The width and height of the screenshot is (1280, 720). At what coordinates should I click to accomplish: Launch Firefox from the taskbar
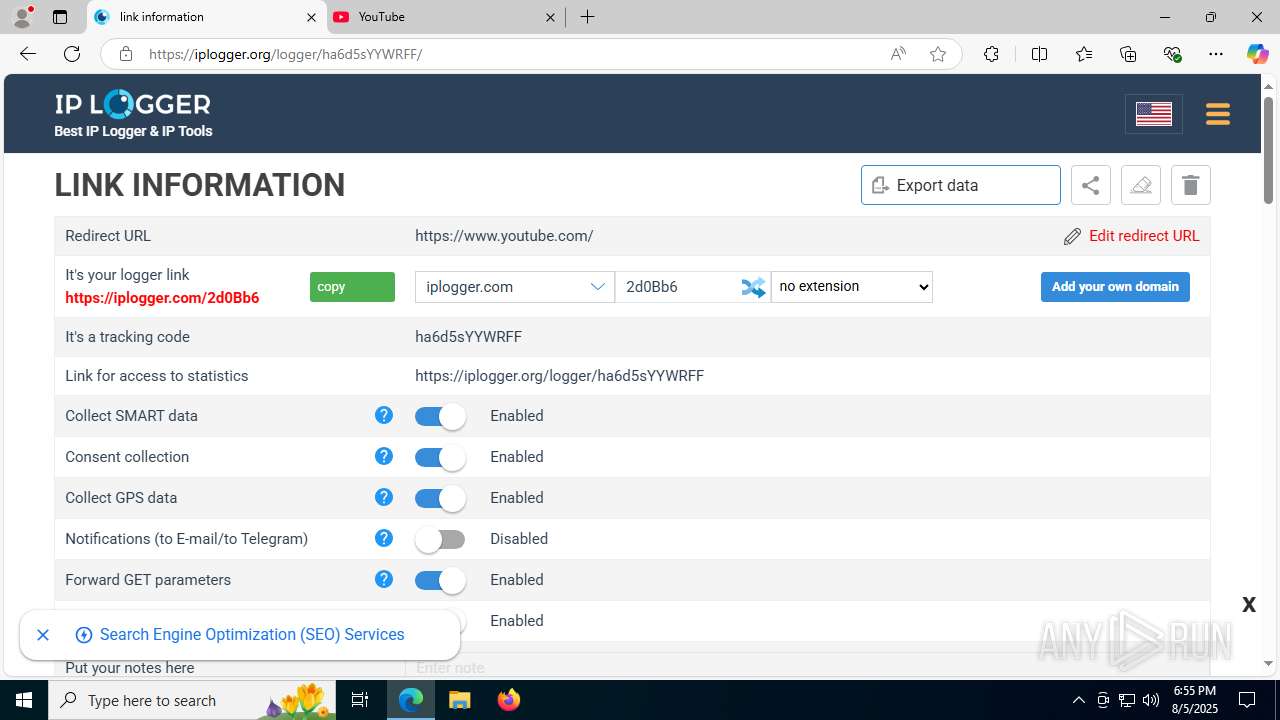[x=509, y=700]
